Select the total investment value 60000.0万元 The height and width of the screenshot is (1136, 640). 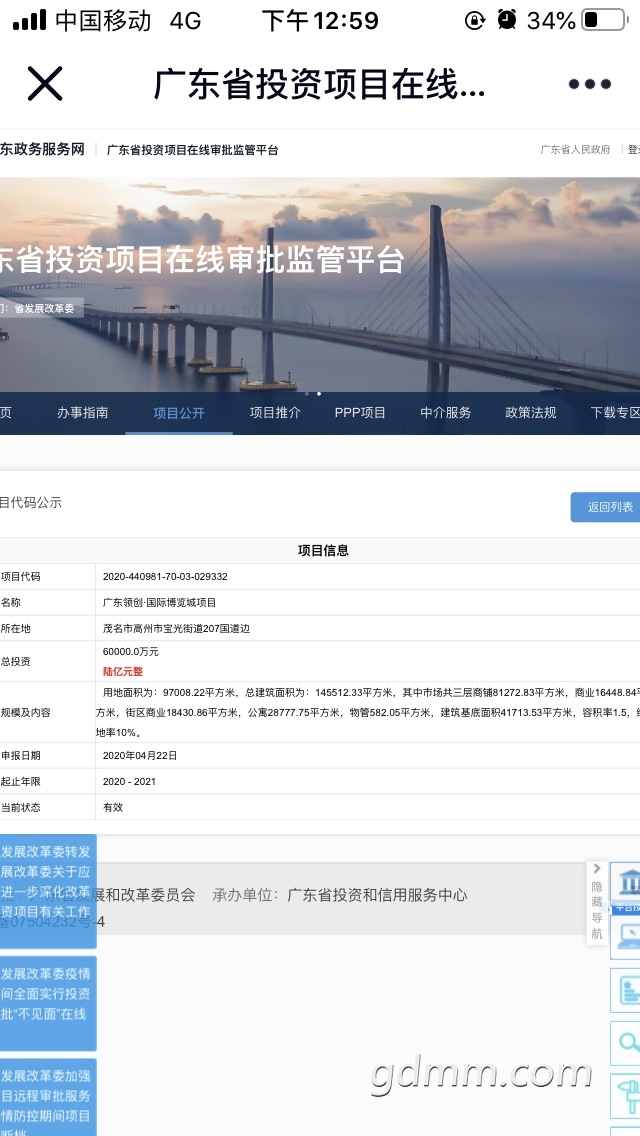tap(130, 651)
